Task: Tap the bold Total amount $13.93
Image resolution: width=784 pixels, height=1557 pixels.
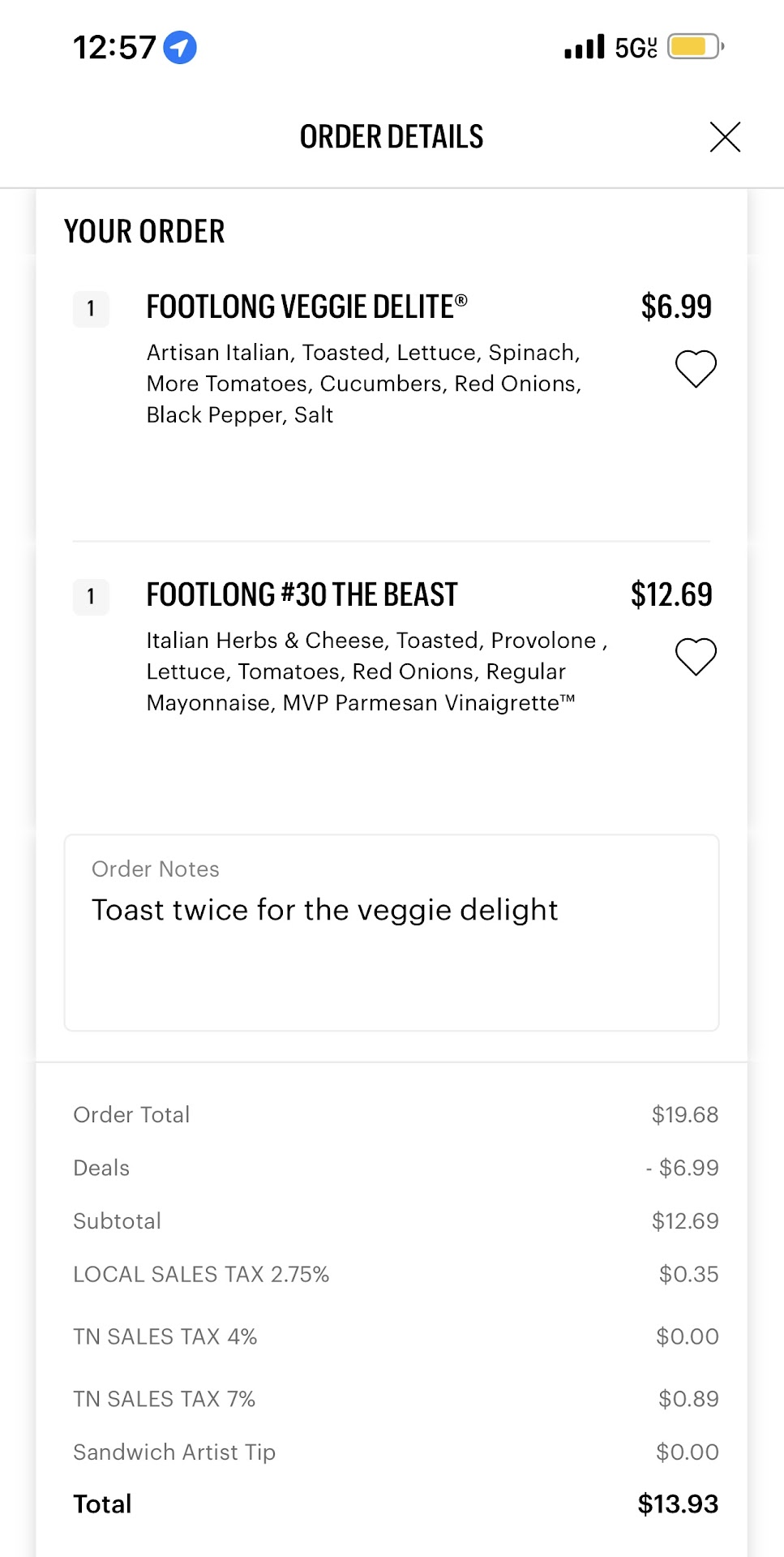Action: (x=678, y=1504)
